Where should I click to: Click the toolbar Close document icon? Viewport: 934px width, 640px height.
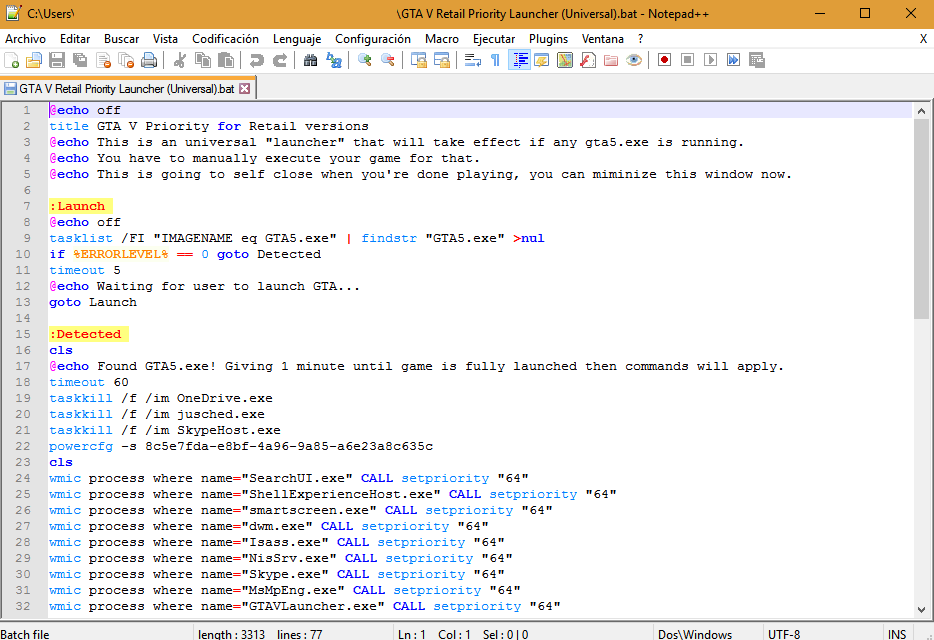point(104,60)
